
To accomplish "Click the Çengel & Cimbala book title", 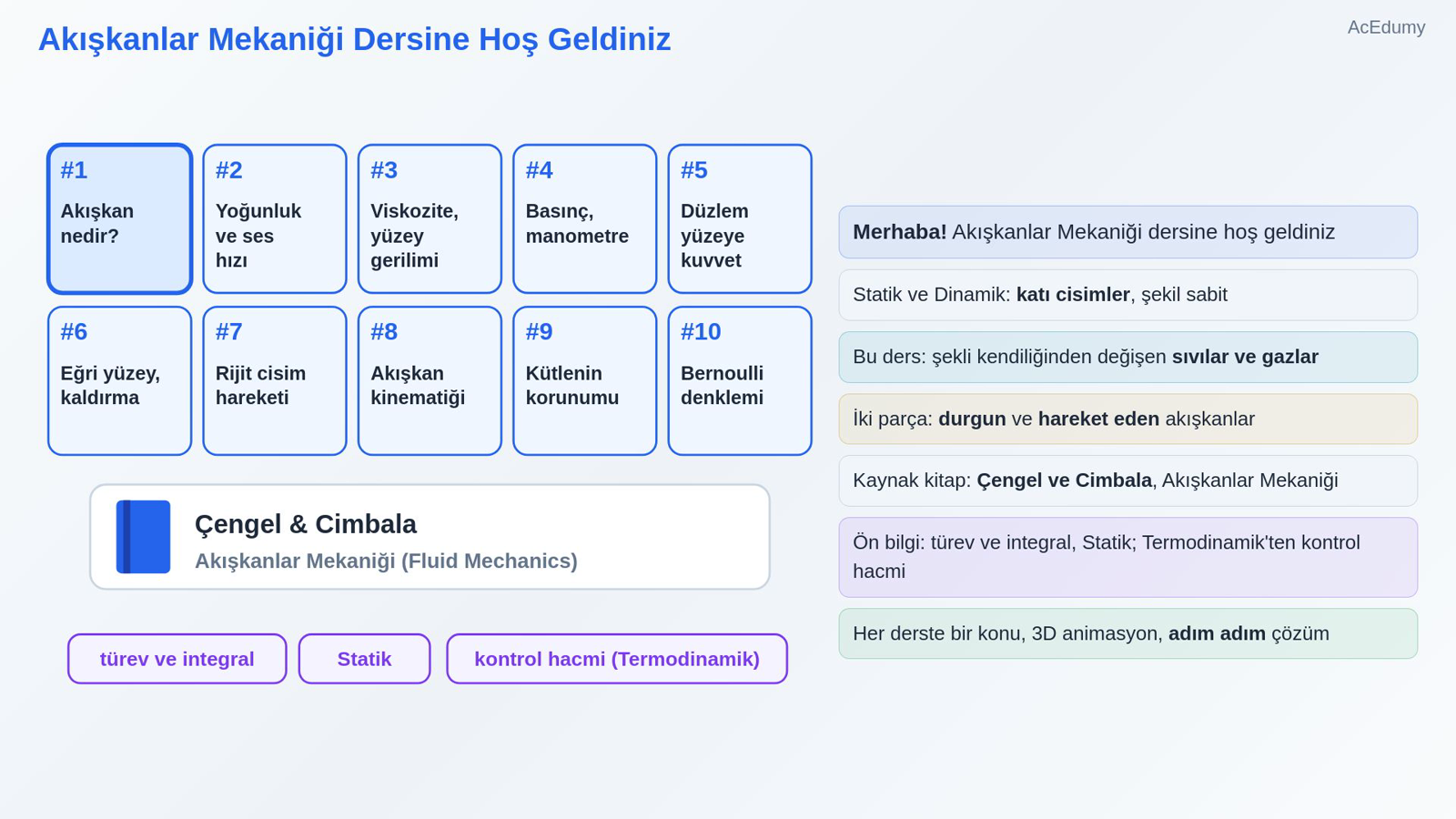I will point(306,524).
